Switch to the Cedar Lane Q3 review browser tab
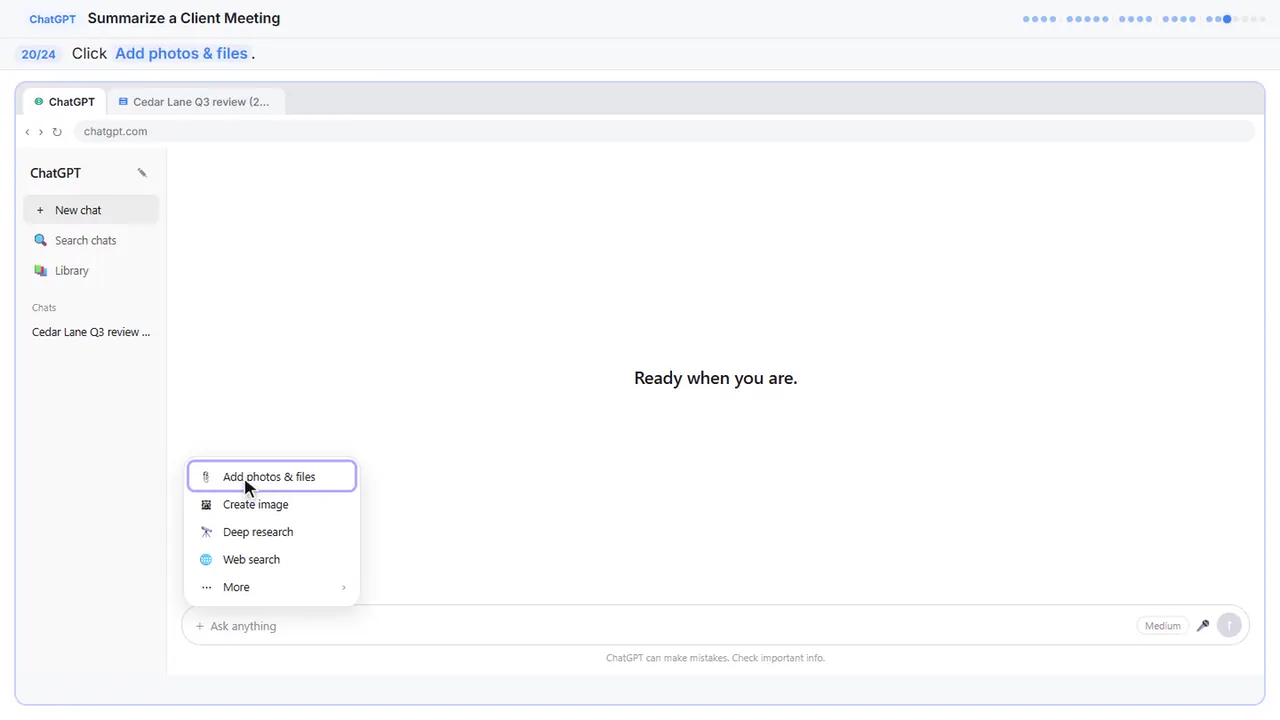The width and height of the screenshot is (1280, 720). pos(194,102)
